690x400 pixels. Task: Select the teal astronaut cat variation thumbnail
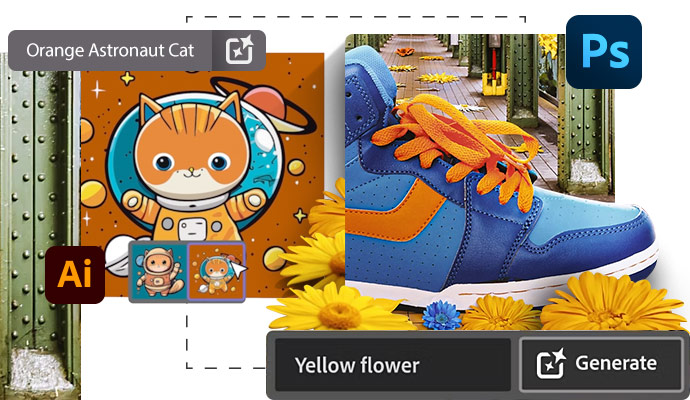click(159, 272)
